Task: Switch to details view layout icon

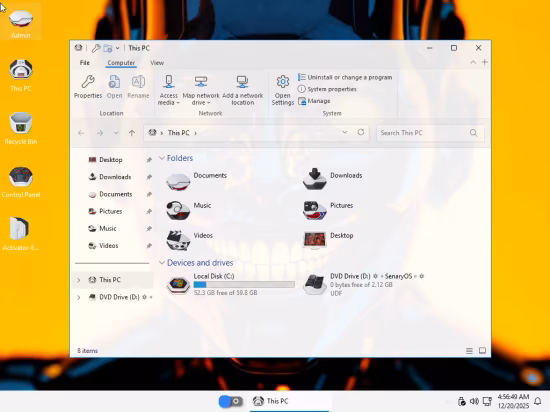Action: [469, 351]
